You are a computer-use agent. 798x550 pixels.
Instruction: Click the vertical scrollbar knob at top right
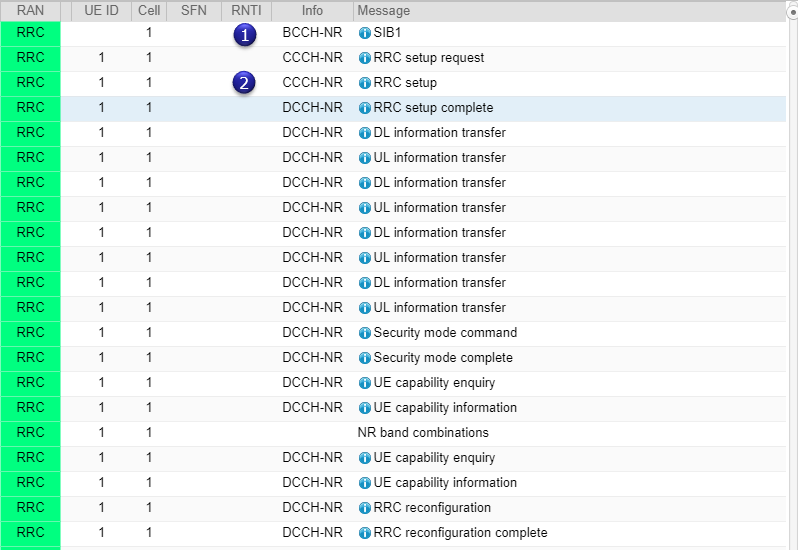click(794, 13)
